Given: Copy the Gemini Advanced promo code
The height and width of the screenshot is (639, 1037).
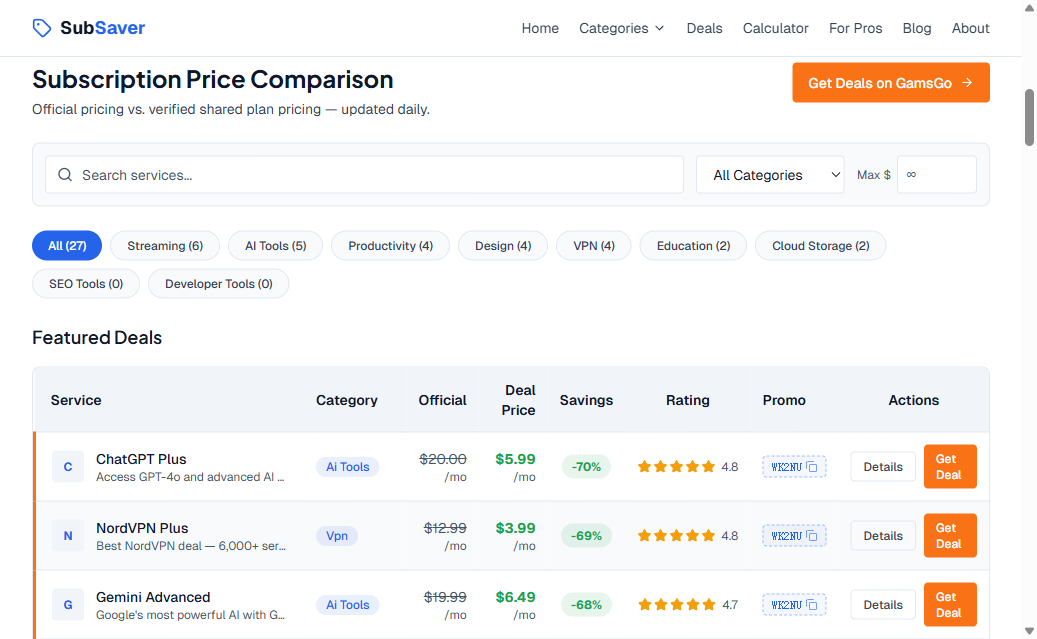Looking at the screenshot, I should [x=794, y=605].
